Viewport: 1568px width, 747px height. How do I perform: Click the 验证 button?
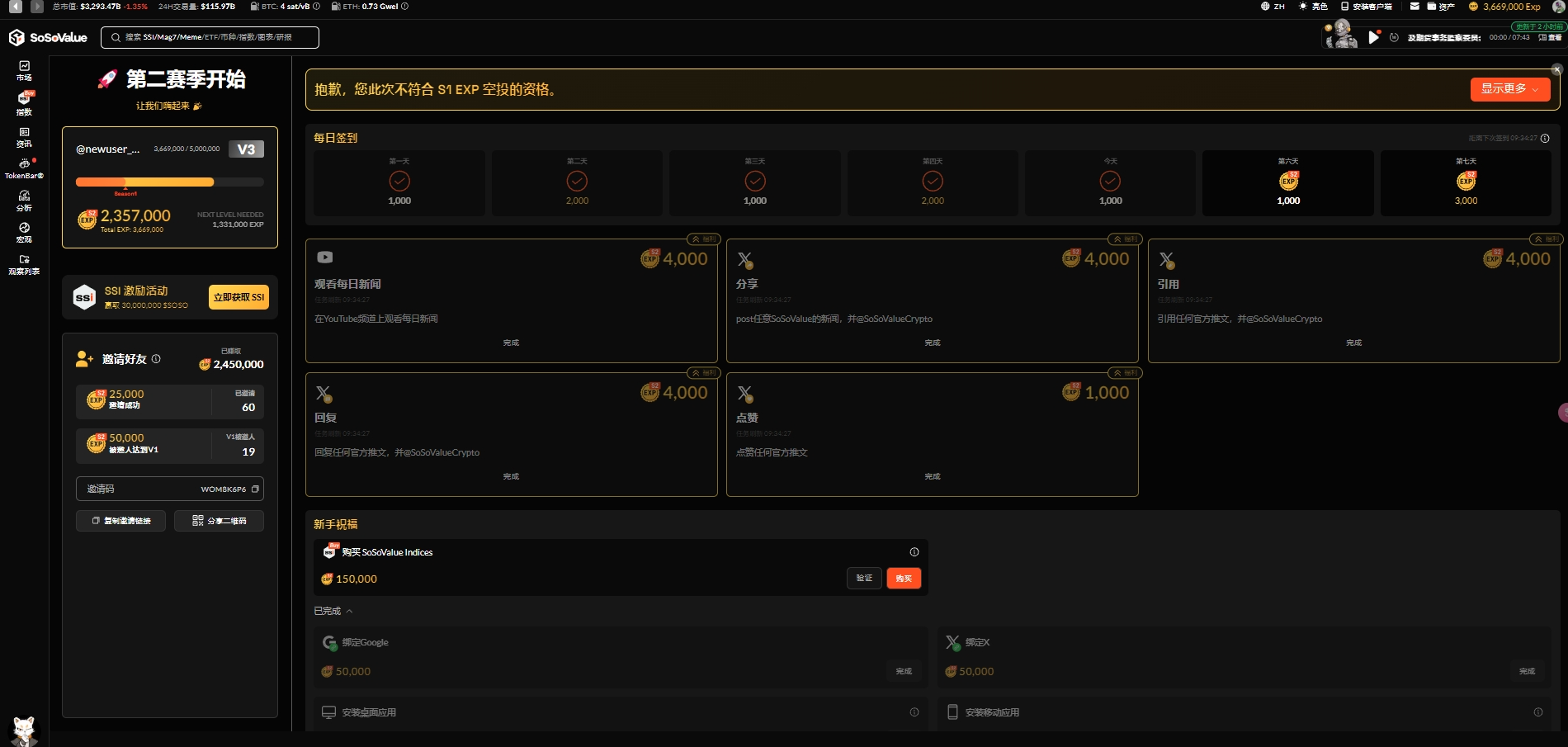tap(864, 579)
